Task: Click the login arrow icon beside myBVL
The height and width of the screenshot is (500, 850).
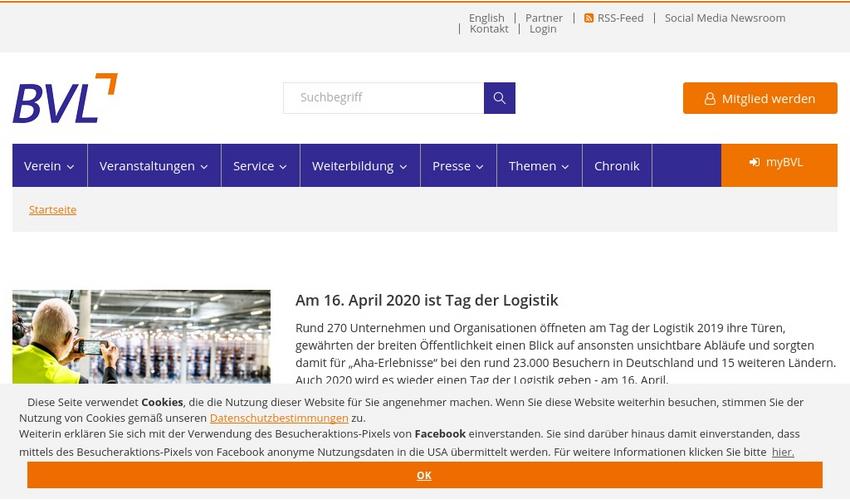Action: point(755,162)
